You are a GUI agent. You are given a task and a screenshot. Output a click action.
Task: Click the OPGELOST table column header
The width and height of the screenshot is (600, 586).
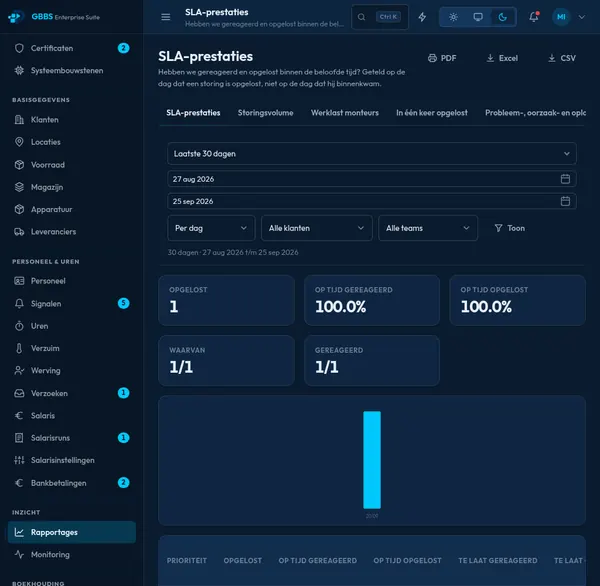(x=243, y=560)
